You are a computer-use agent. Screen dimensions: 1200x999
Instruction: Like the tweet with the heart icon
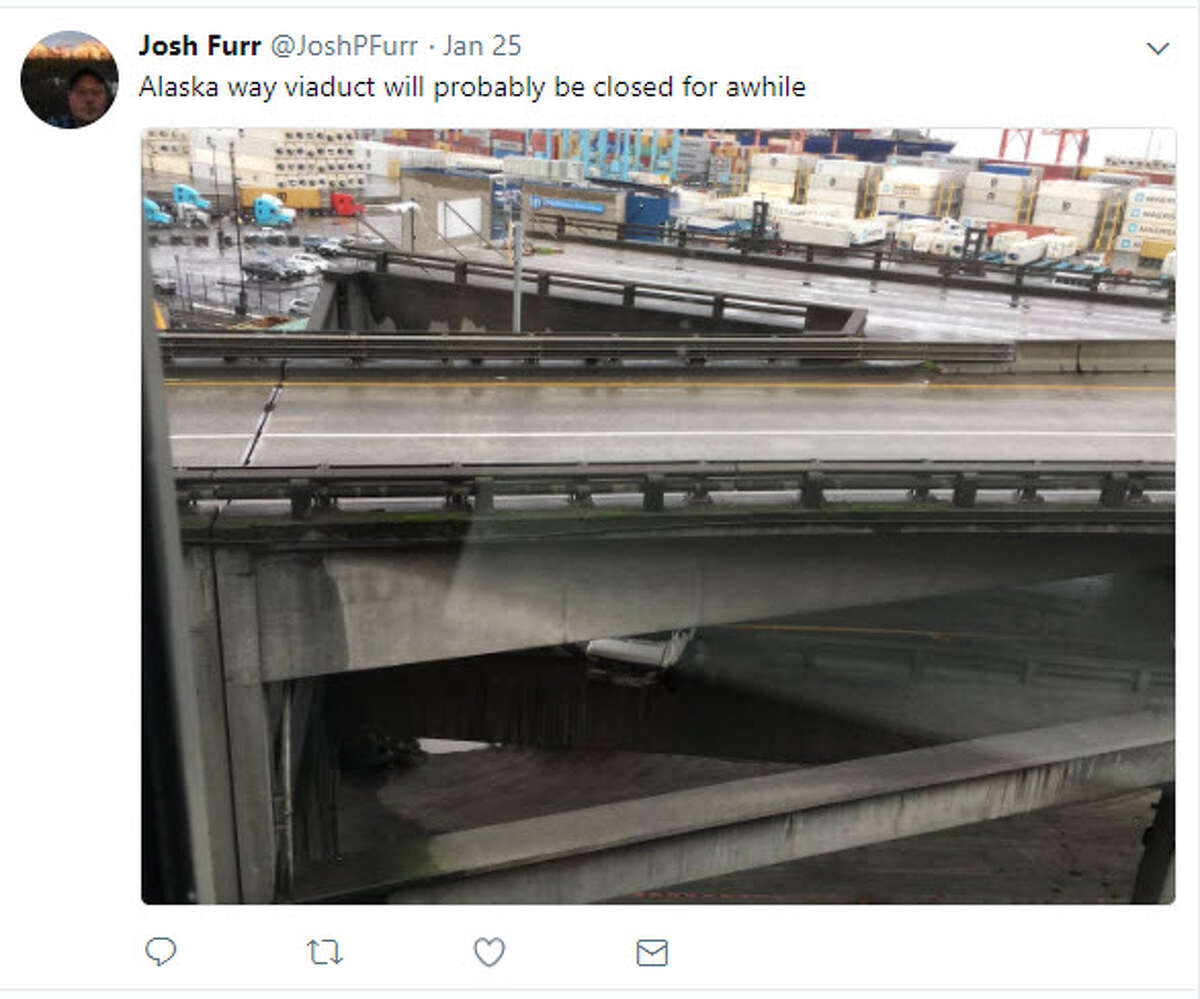click(488, 952)
